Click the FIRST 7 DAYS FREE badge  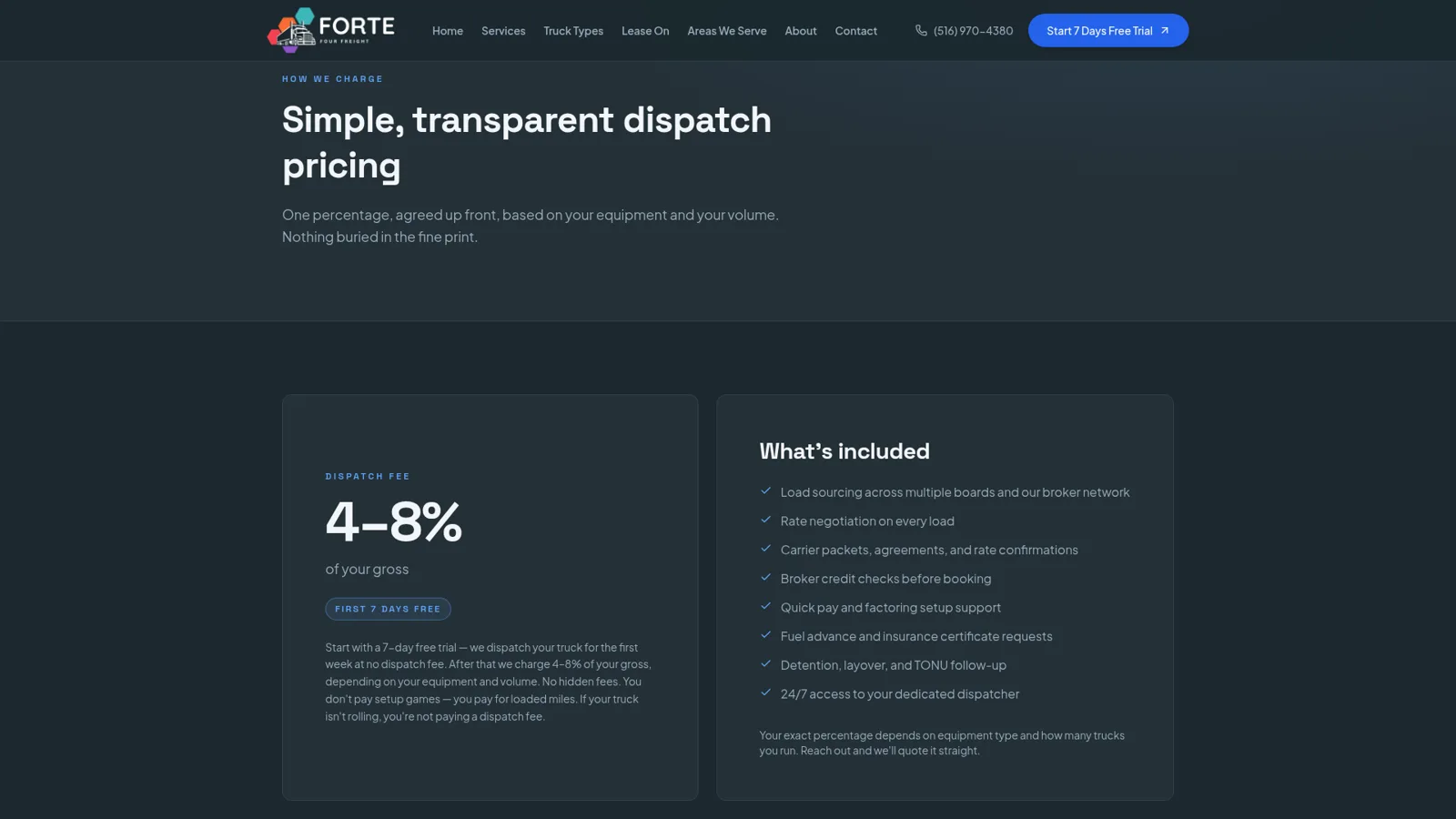point(388,609)
